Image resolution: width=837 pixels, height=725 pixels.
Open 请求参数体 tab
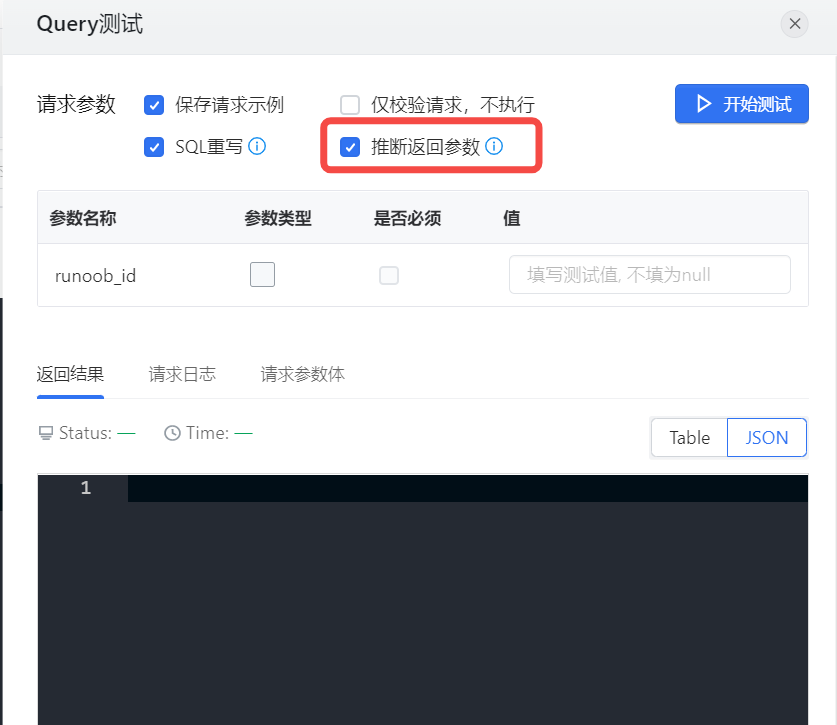tap(303, 374)
